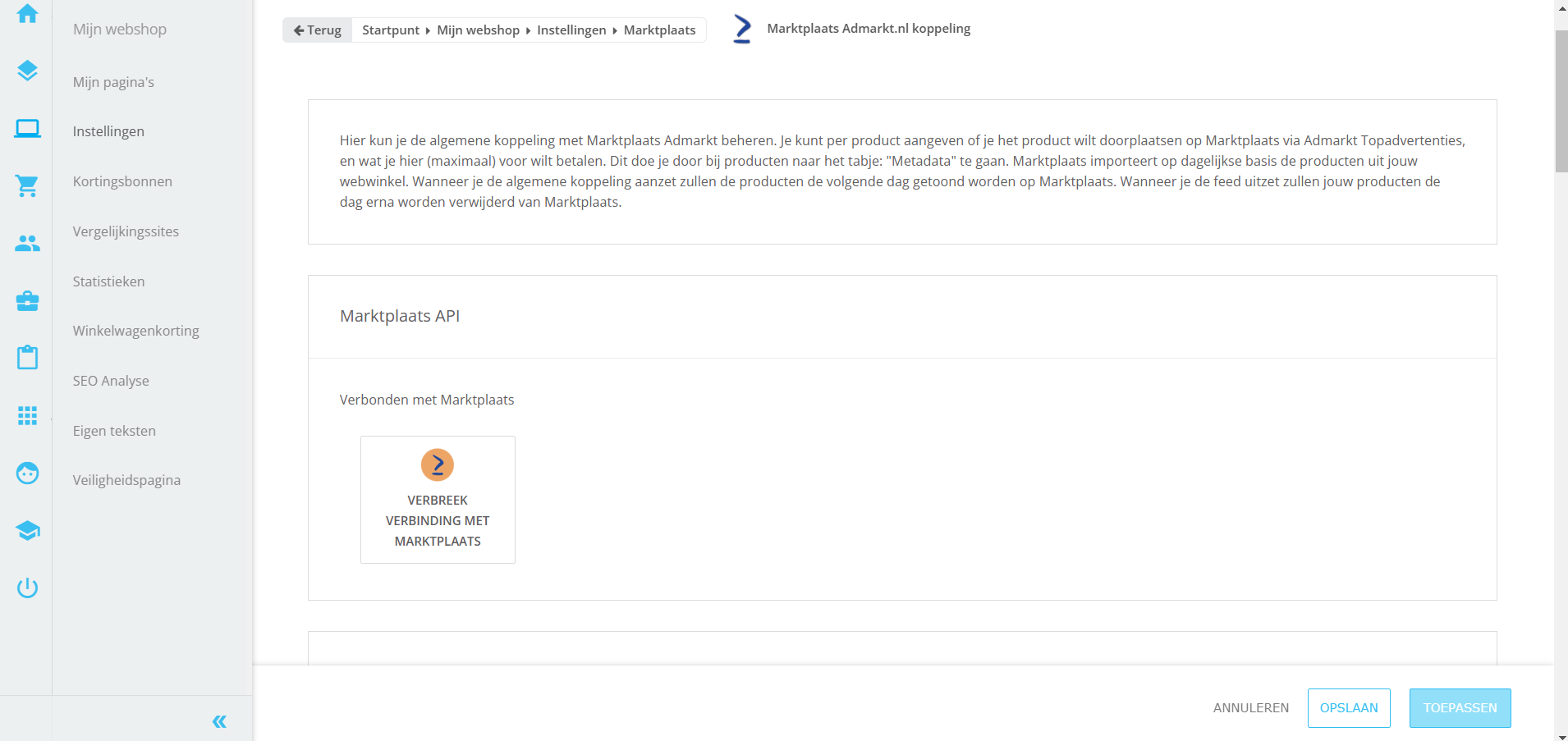The image size is (1568, 741).
Task: Click the home icon in sidebar
Action: point(27,14)
